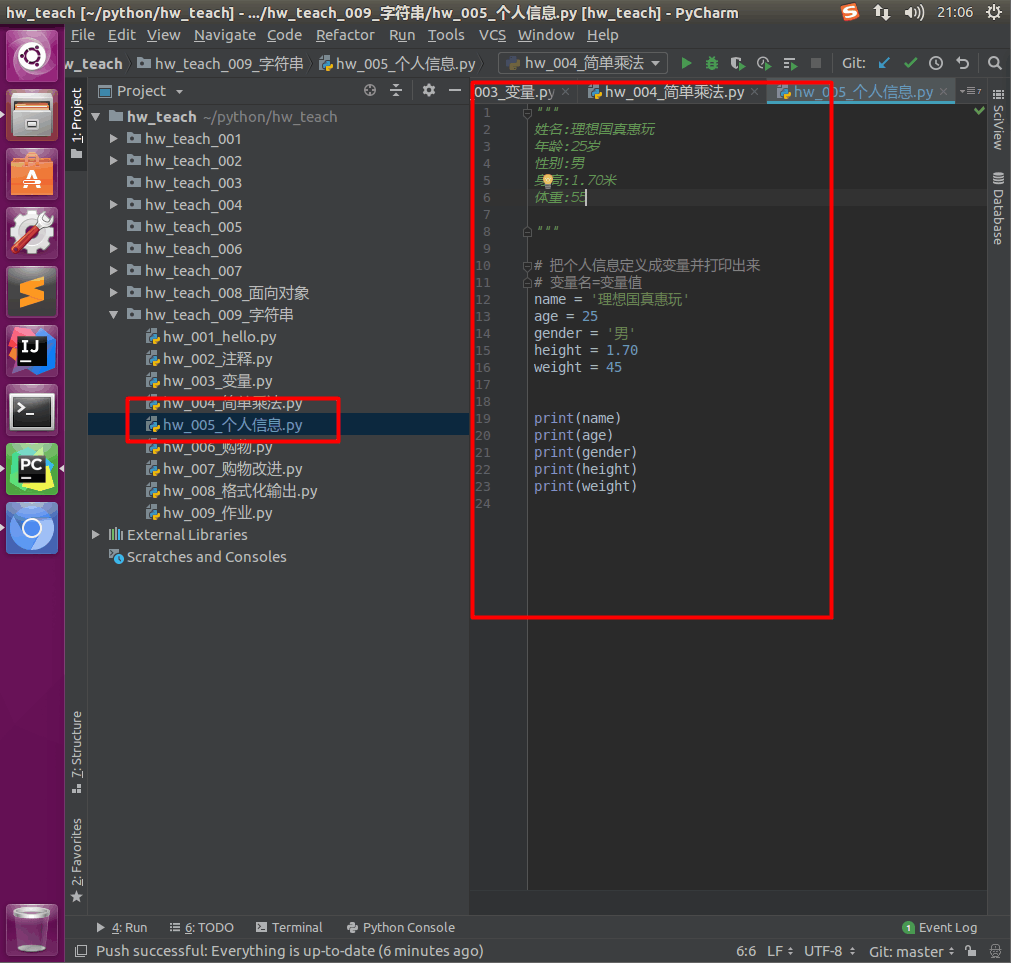1011x963 pixels.
Task: Open hw_008_格式化输出.py in the project tree
Action: (x=240, y=491)
